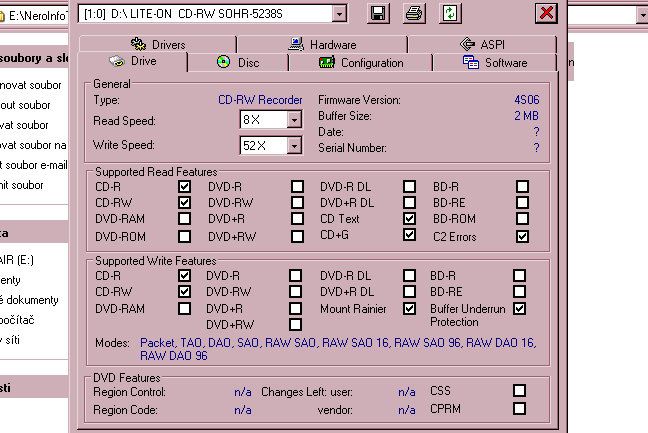648x433 pixels.
Task: Click the ASPI tab arrow icon
Action: coord(467,44)
